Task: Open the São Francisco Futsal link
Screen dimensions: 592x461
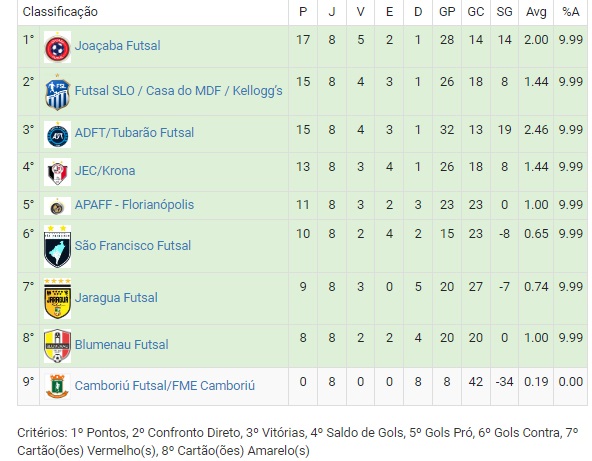Action: click(x=133, y=245)
